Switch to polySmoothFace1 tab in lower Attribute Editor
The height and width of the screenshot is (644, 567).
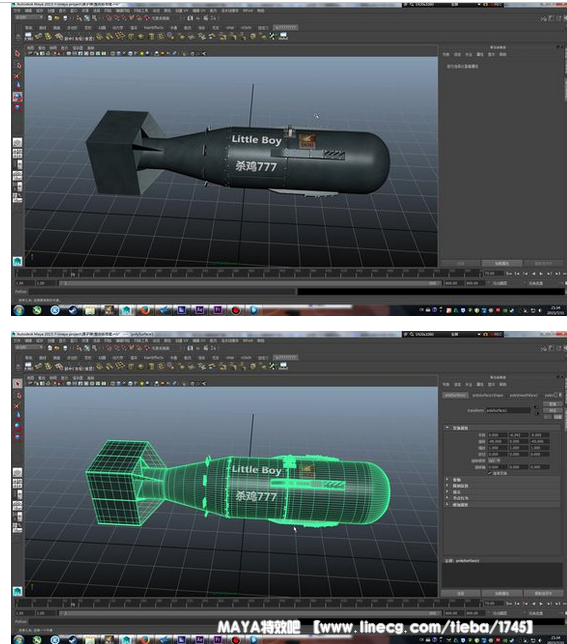coord(523,395)
